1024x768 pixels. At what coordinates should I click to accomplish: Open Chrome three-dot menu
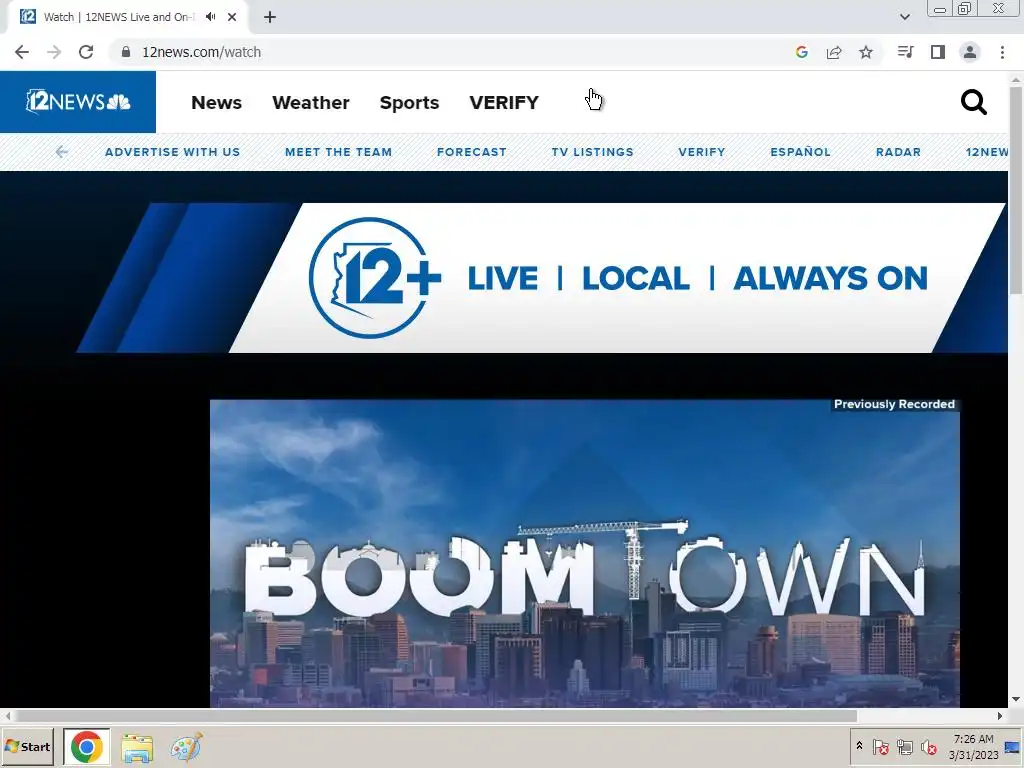coord(1002,52)
